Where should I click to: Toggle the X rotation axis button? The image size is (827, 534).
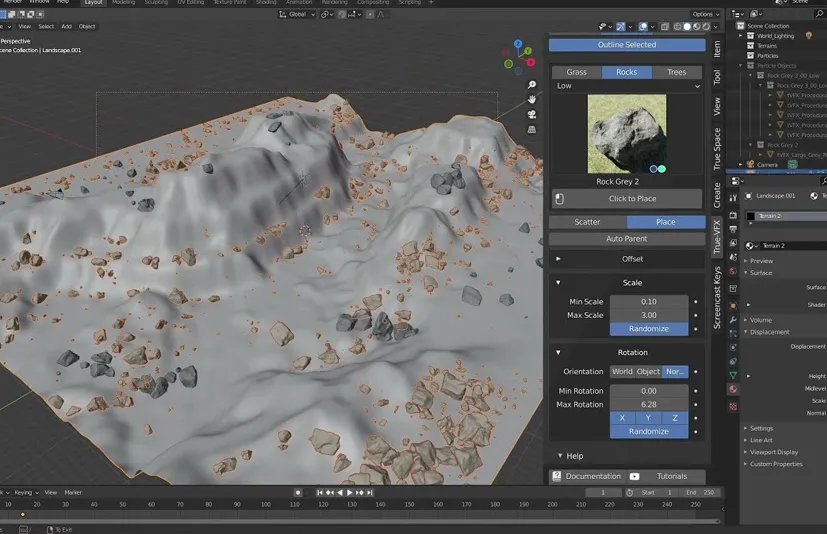point(622,418)
